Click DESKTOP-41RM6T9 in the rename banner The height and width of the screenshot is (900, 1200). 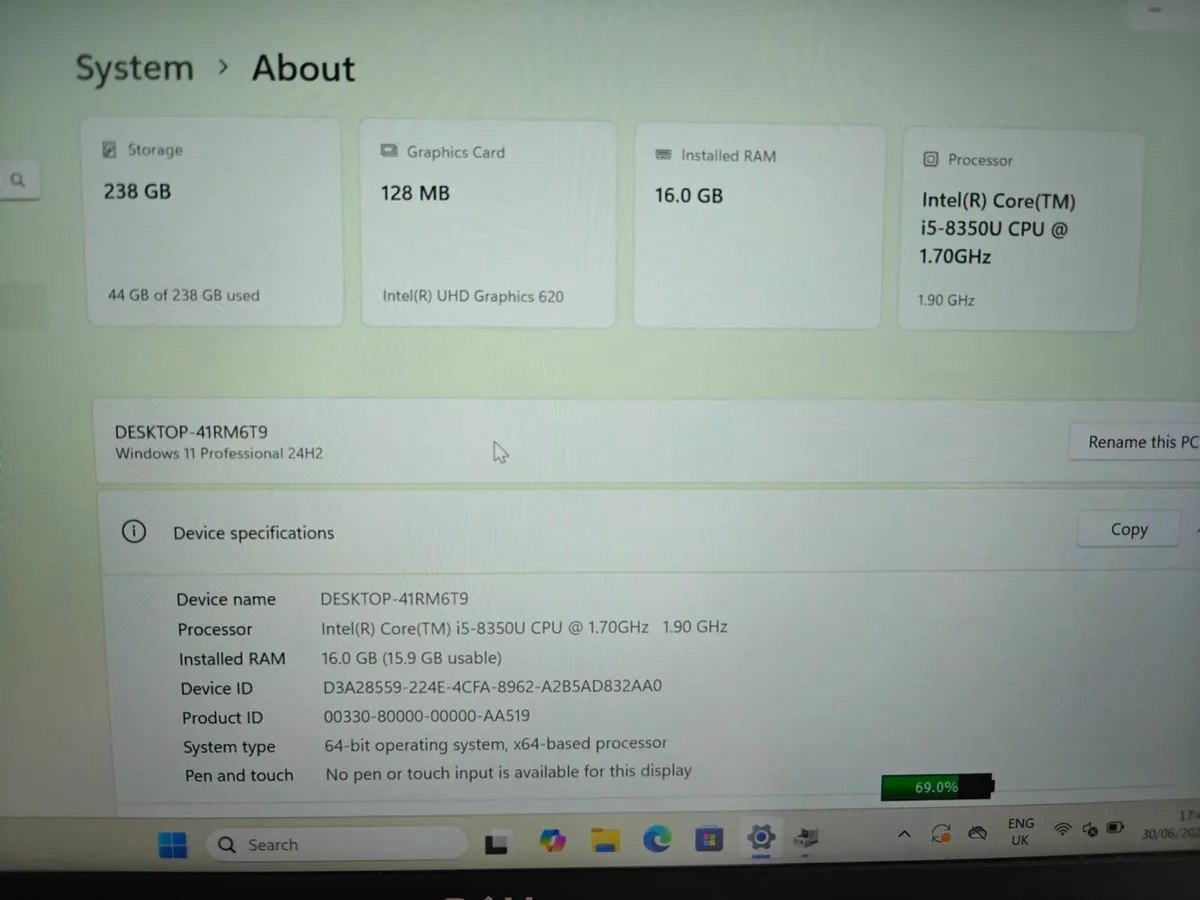tap(191, 432)
